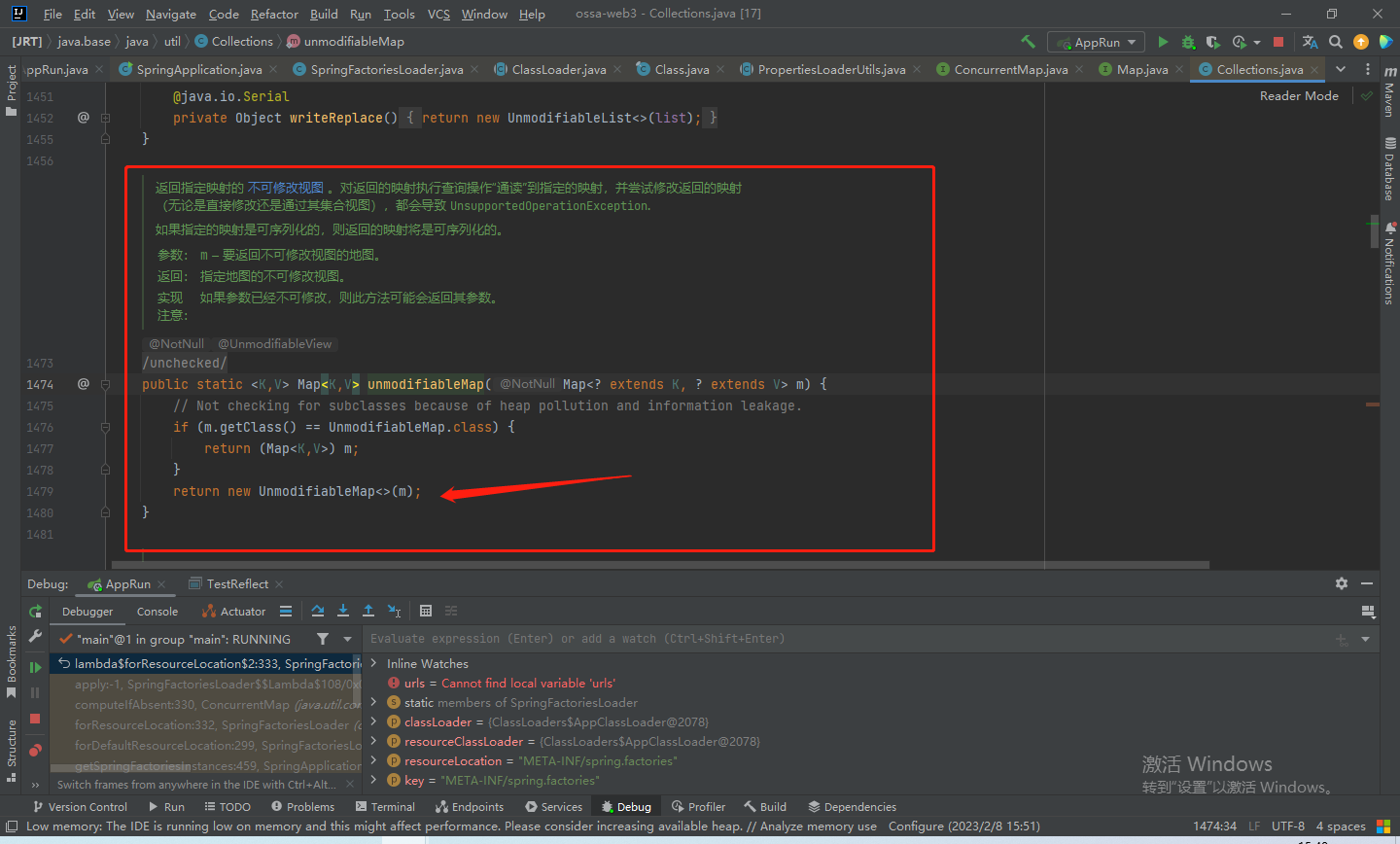Open the AppRun run configuration dropdown
Screen dimensions: 1400x844
tap(1096, 42)
